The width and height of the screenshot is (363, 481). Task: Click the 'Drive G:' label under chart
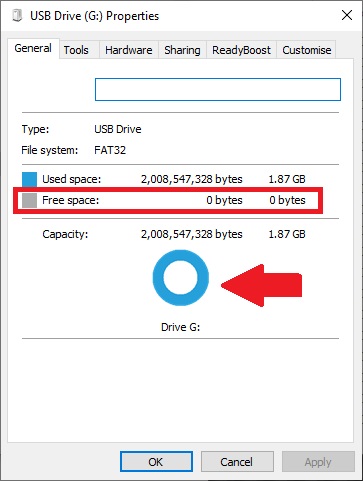tap(180, 327)
